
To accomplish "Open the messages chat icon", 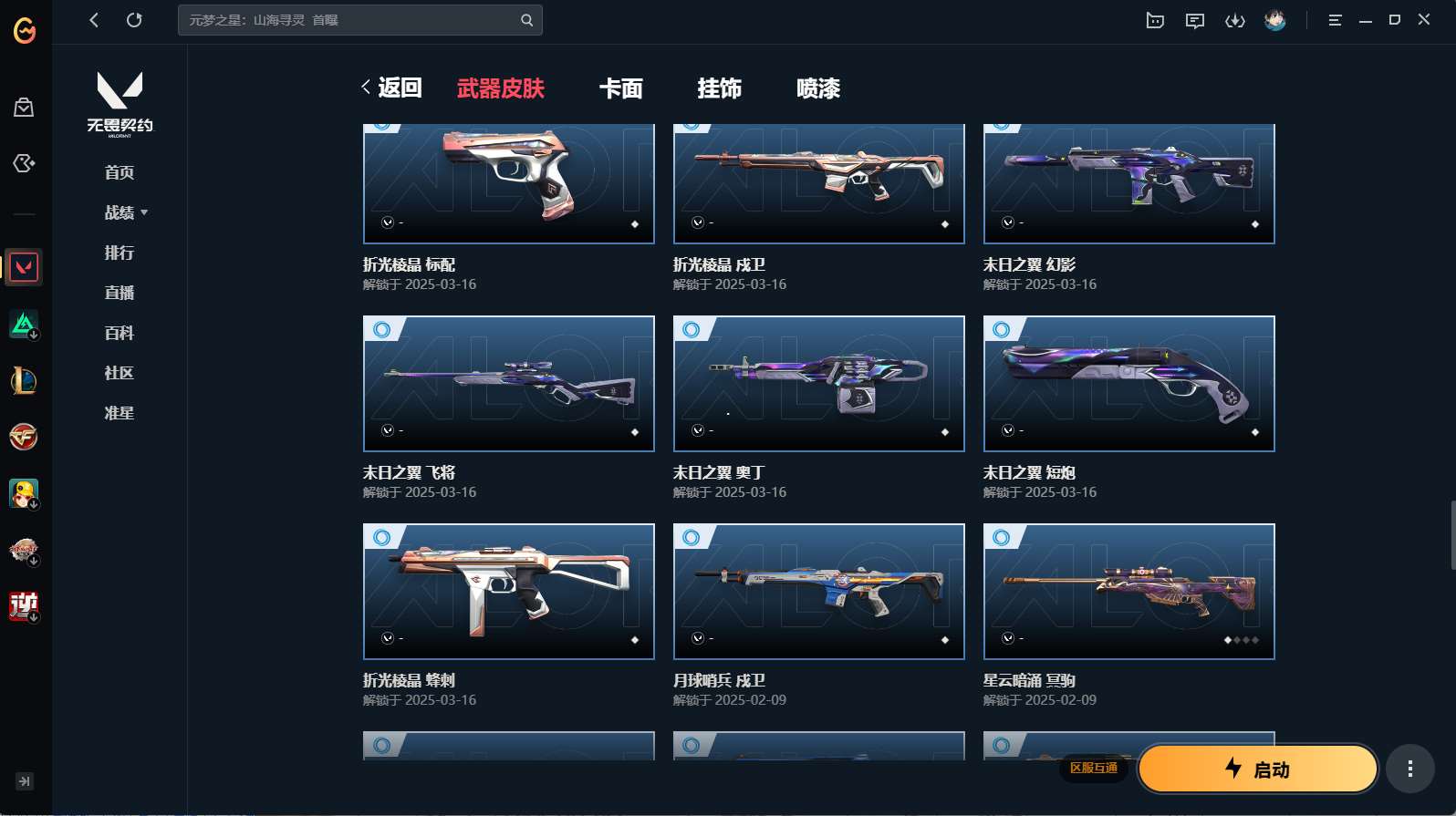I will [1195, 20].
